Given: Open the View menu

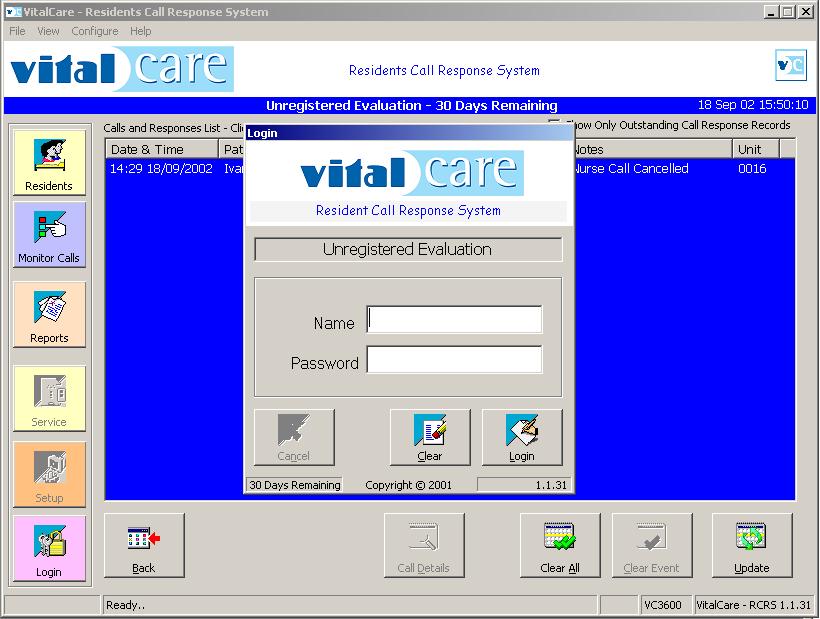Looking at the screenshot, I should pos(48,31).
